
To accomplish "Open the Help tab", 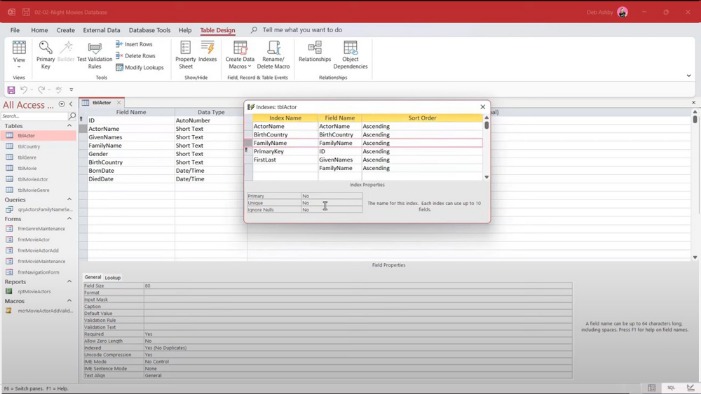I will point(185,30).
